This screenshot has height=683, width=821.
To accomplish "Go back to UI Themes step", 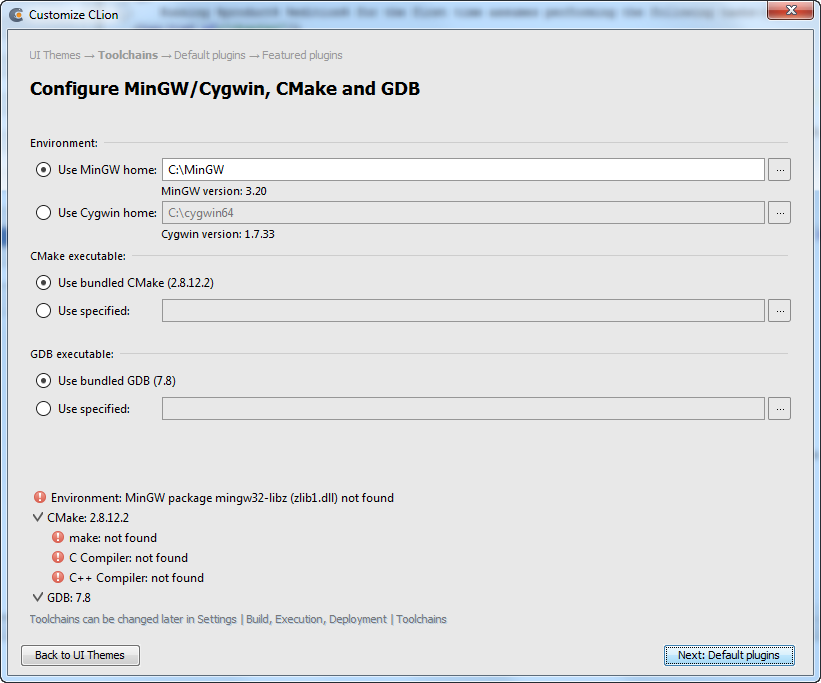I will [x=80, y=655].
